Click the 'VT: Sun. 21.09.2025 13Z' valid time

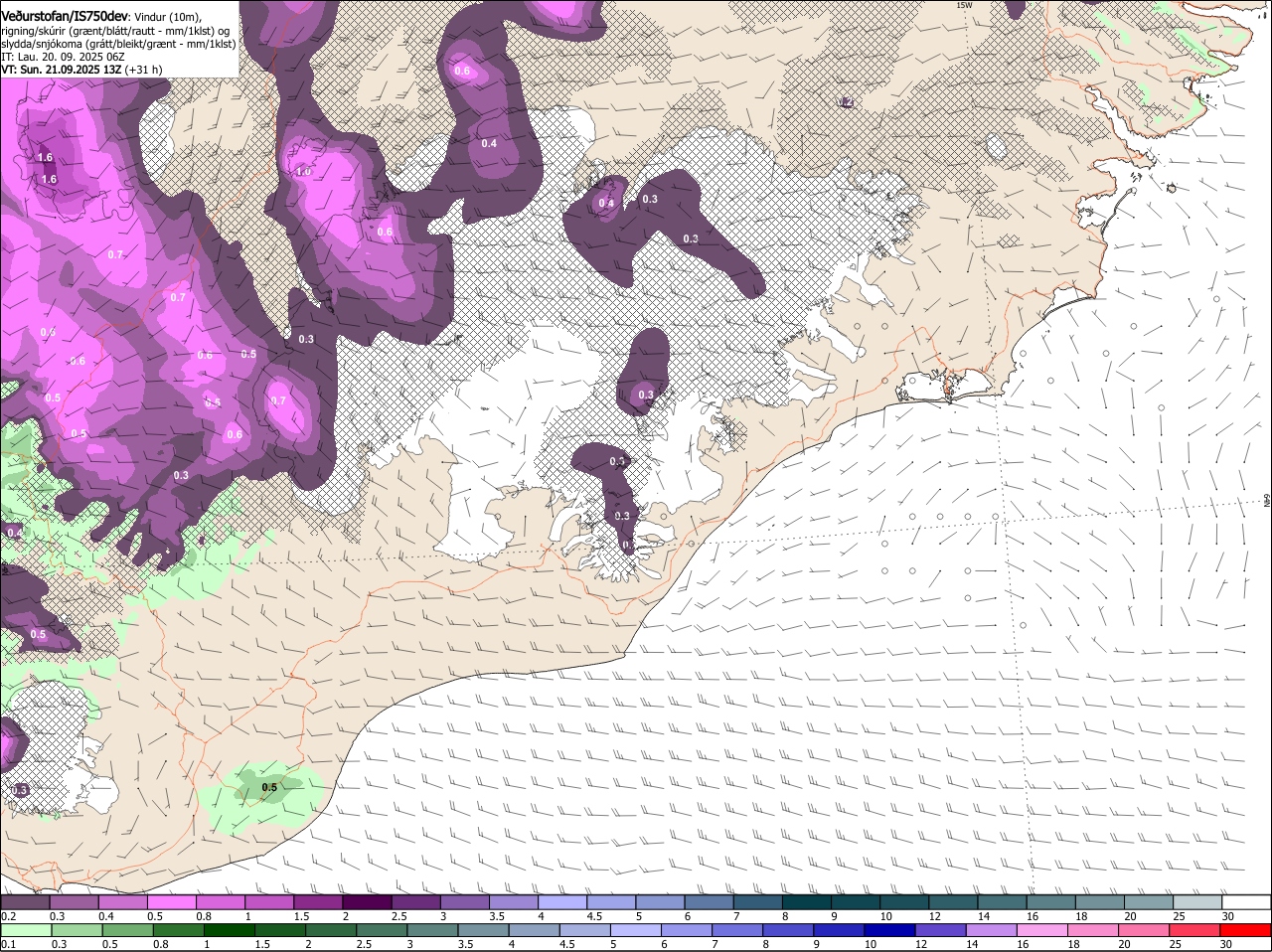point(61,70)
